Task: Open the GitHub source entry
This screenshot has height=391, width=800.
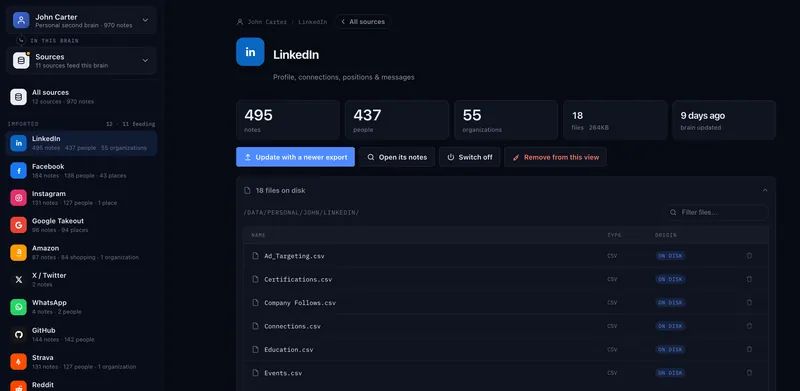Action: [82, 334]
